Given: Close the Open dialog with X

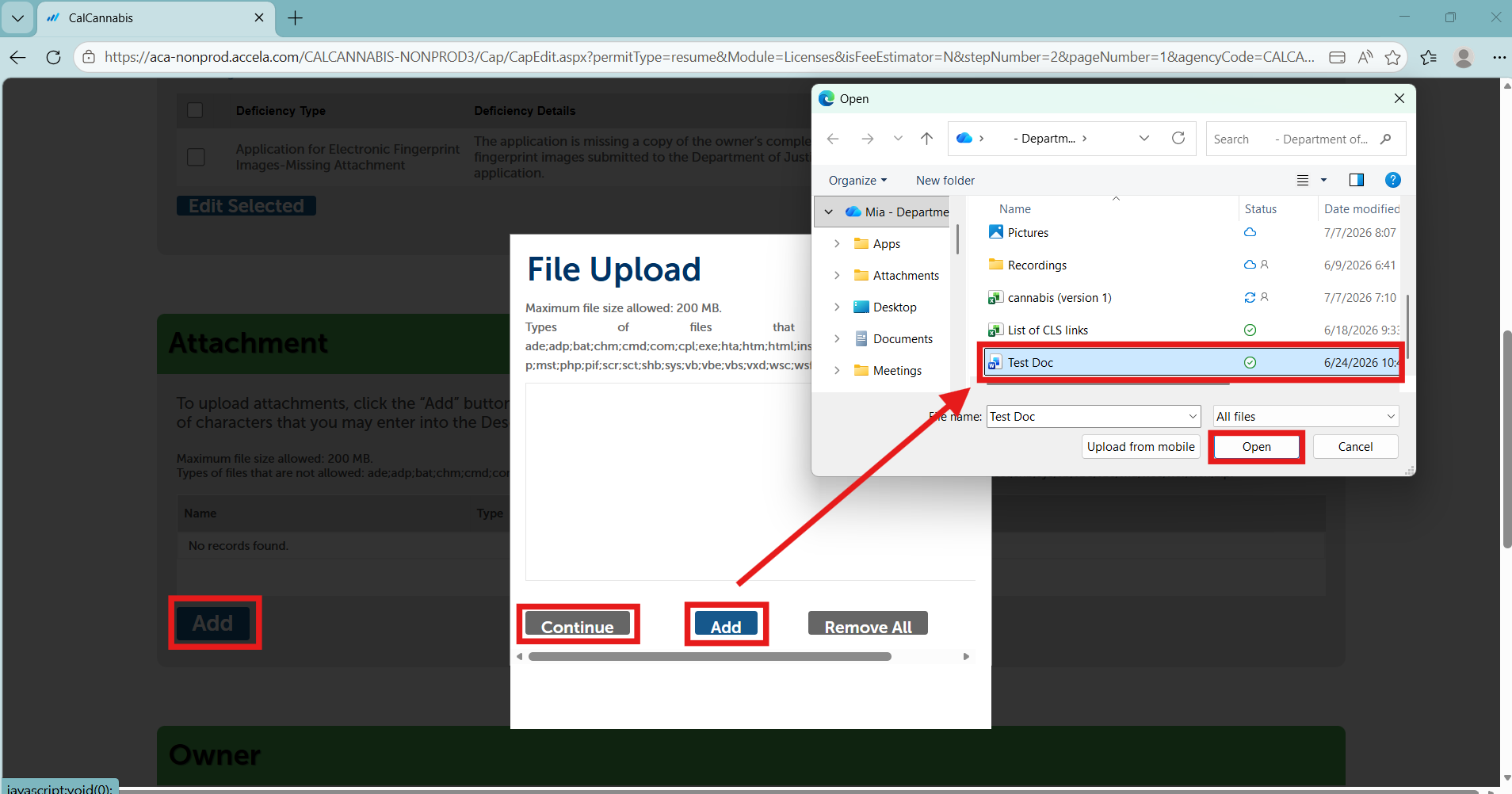Looking at the screenshot, I should point(1399,98).
